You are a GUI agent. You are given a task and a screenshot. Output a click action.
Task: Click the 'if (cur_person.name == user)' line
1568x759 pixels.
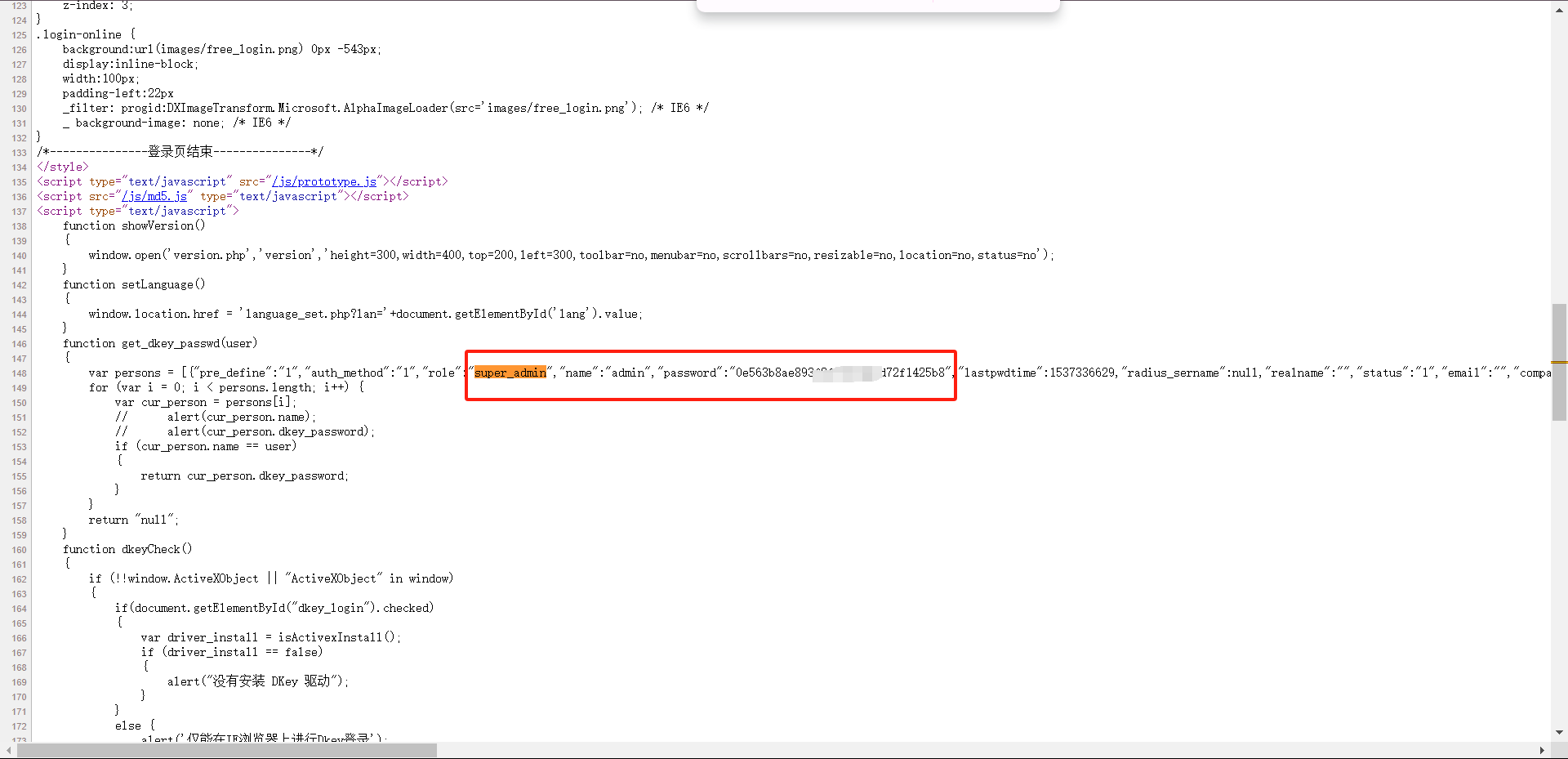click(206, 446)
